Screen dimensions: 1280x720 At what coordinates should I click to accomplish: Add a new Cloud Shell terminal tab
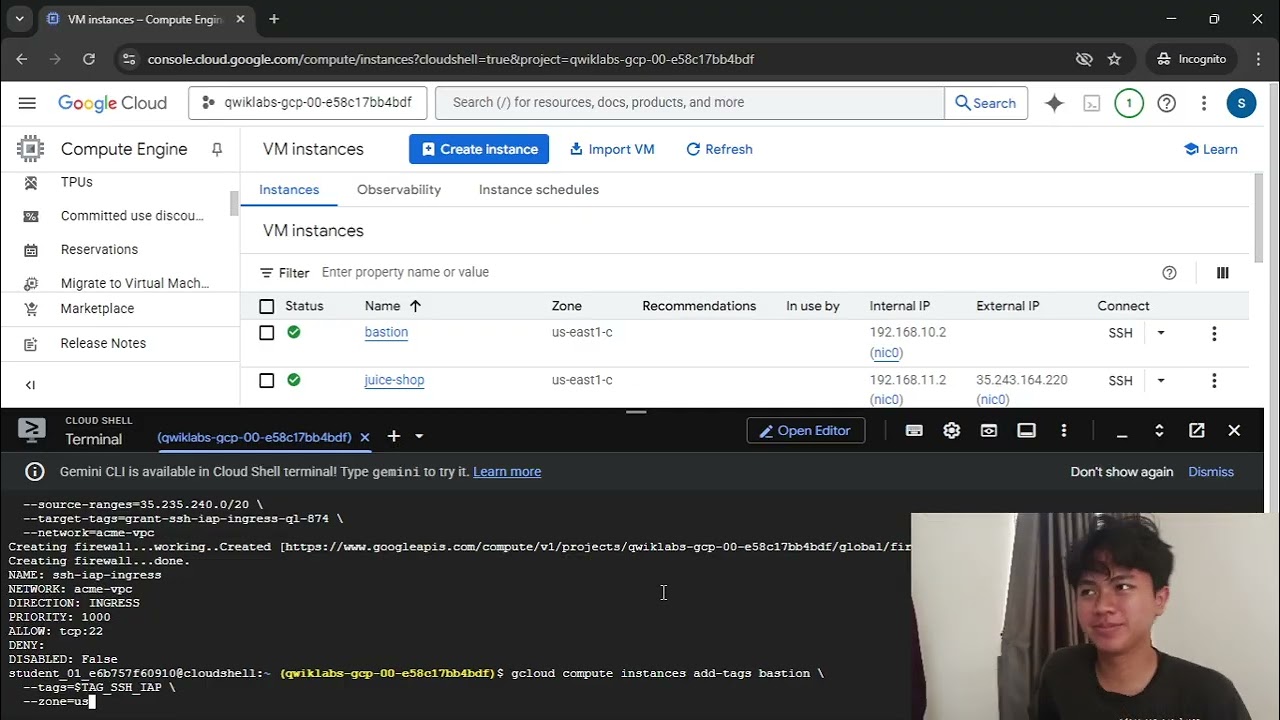point(394,436)
